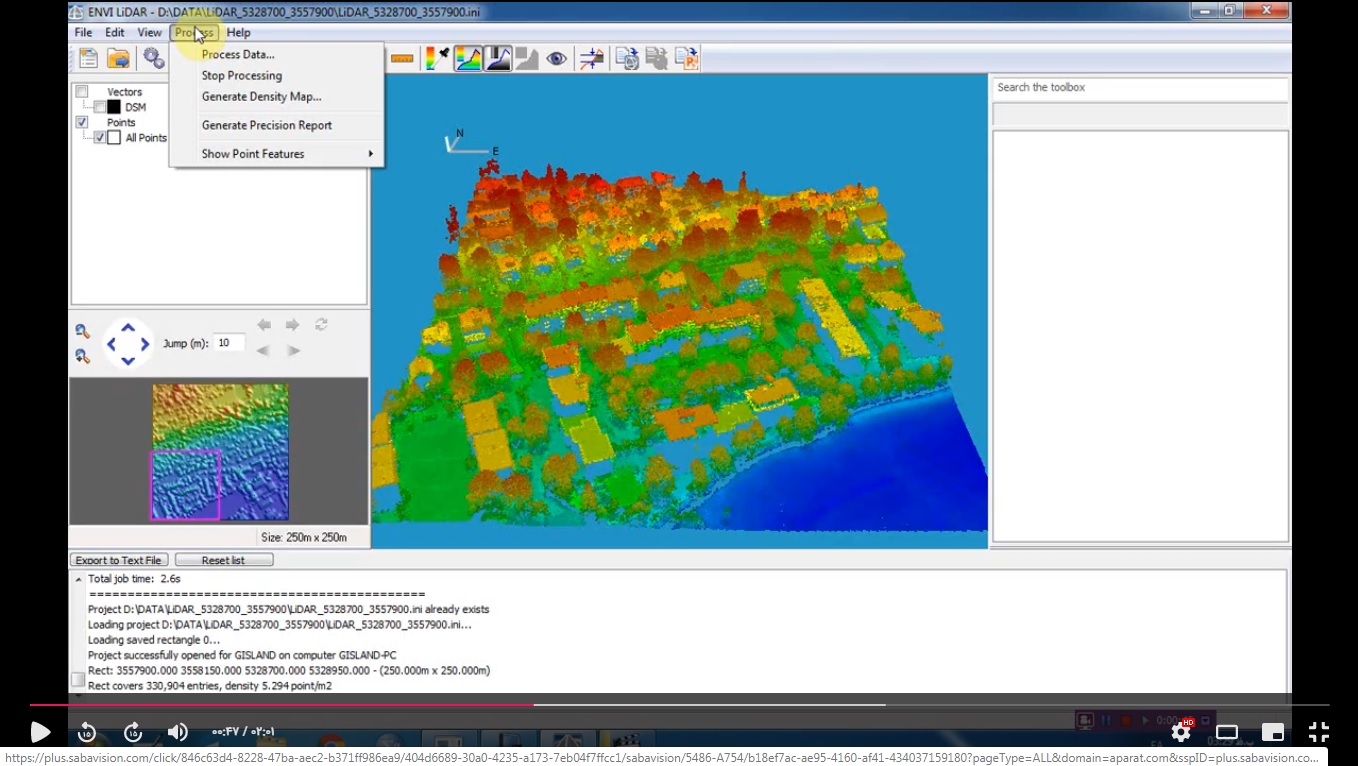Exit fullscreen video mode
This screenshot has width=1358, height=766.
tap(1319, 732)
